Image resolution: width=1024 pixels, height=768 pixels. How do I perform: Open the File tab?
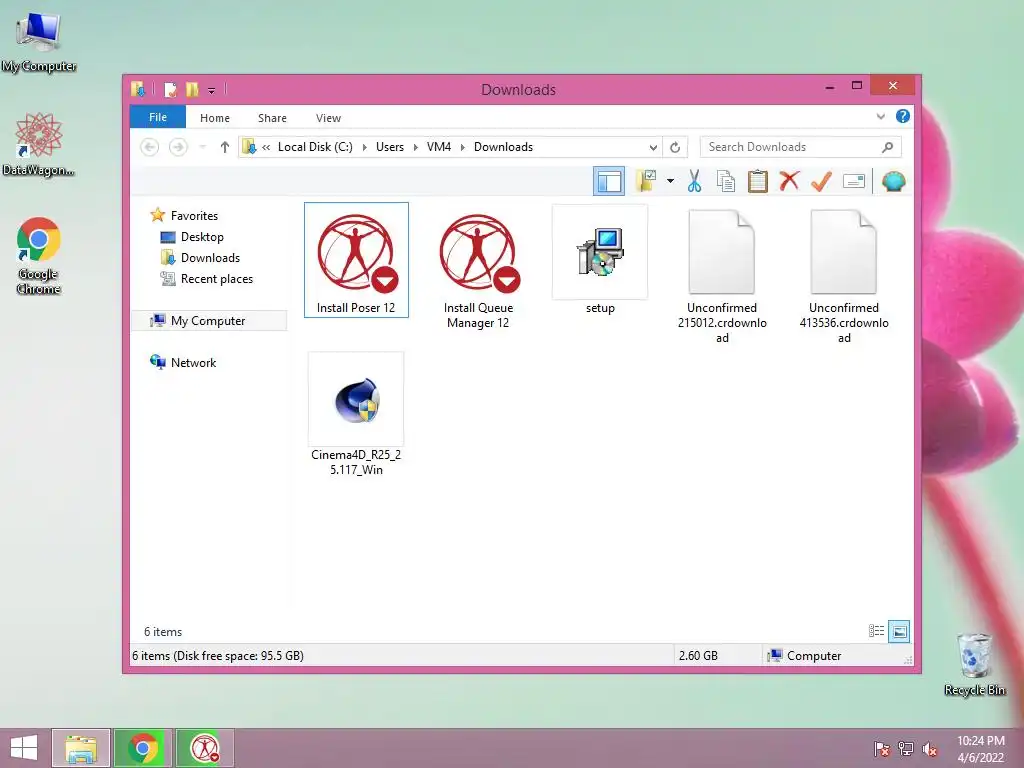158,118
